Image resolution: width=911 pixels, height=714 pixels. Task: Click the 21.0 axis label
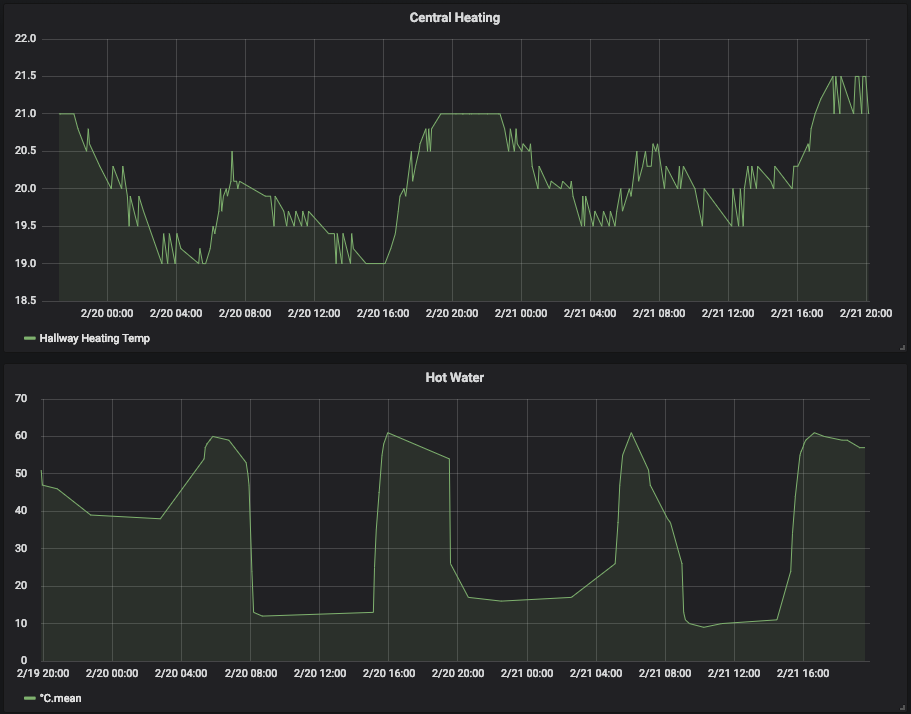25,113
